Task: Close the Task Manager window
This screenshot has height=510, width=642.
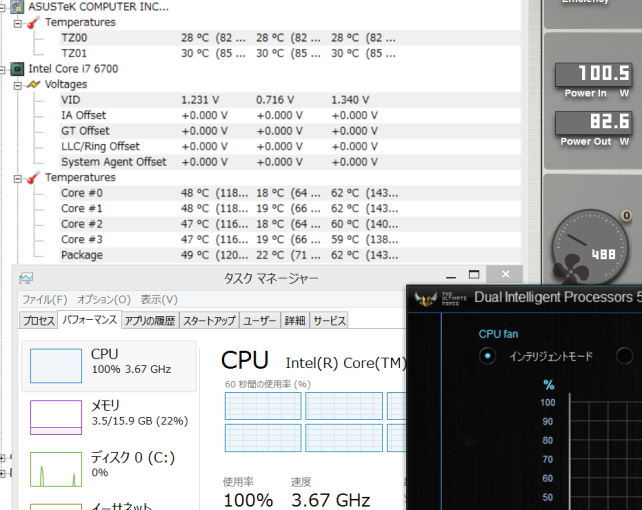Action: [x=505, y=274]
